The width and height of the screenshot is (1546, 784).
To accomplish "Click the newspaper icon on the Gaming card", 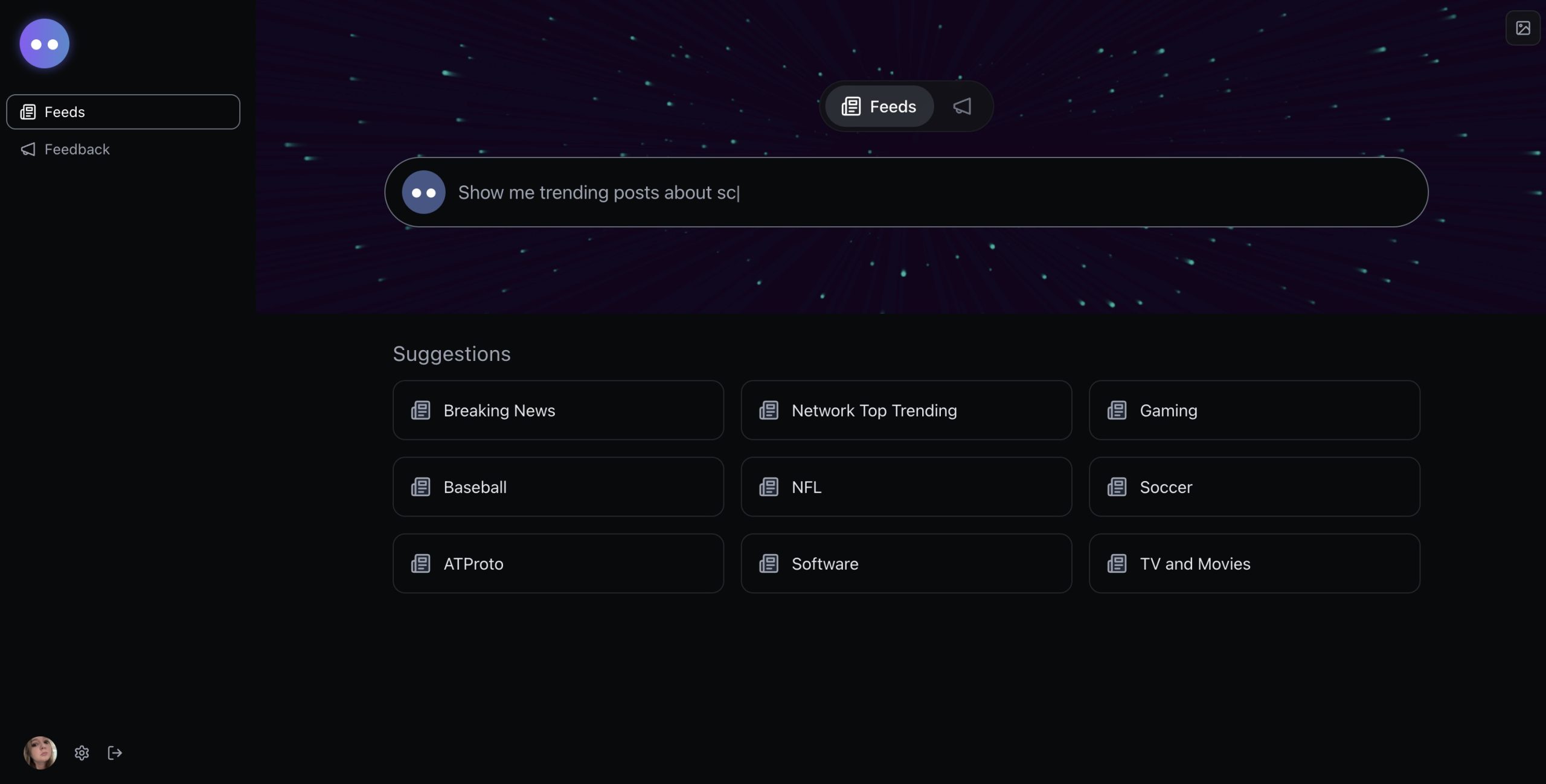I will point(1117,410).
